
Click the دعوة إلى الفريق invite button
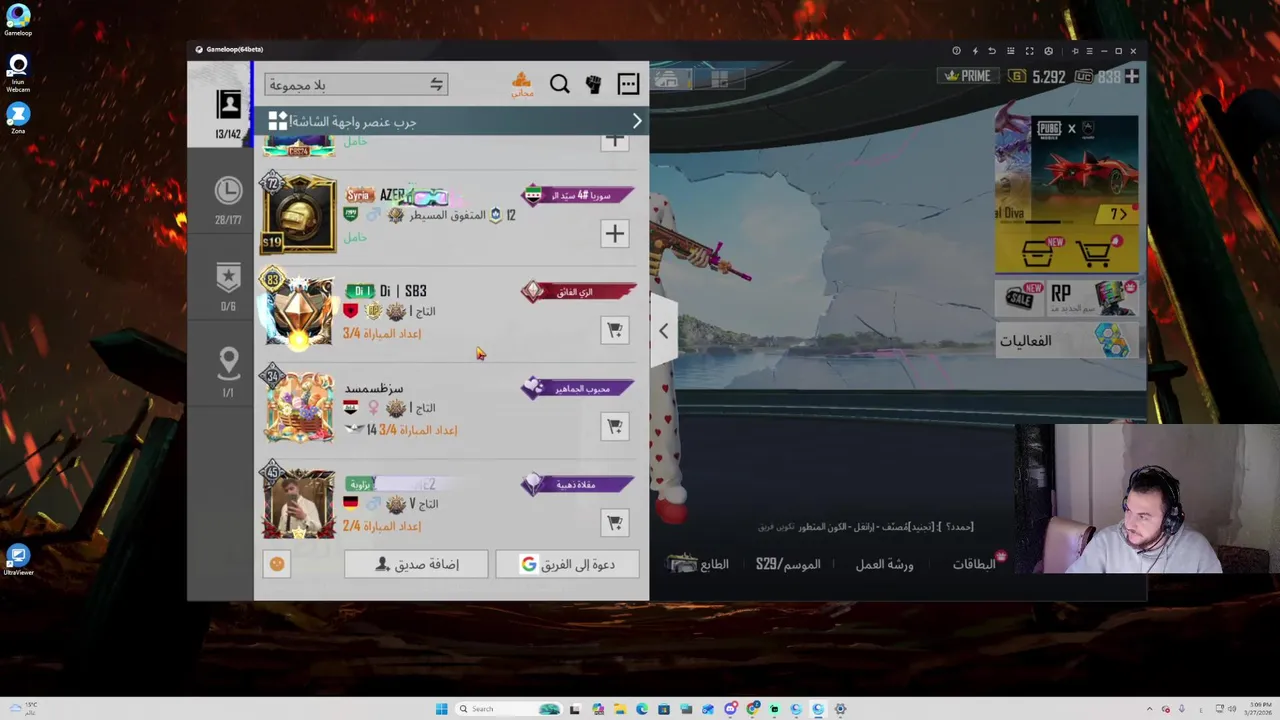click(568, 564)
